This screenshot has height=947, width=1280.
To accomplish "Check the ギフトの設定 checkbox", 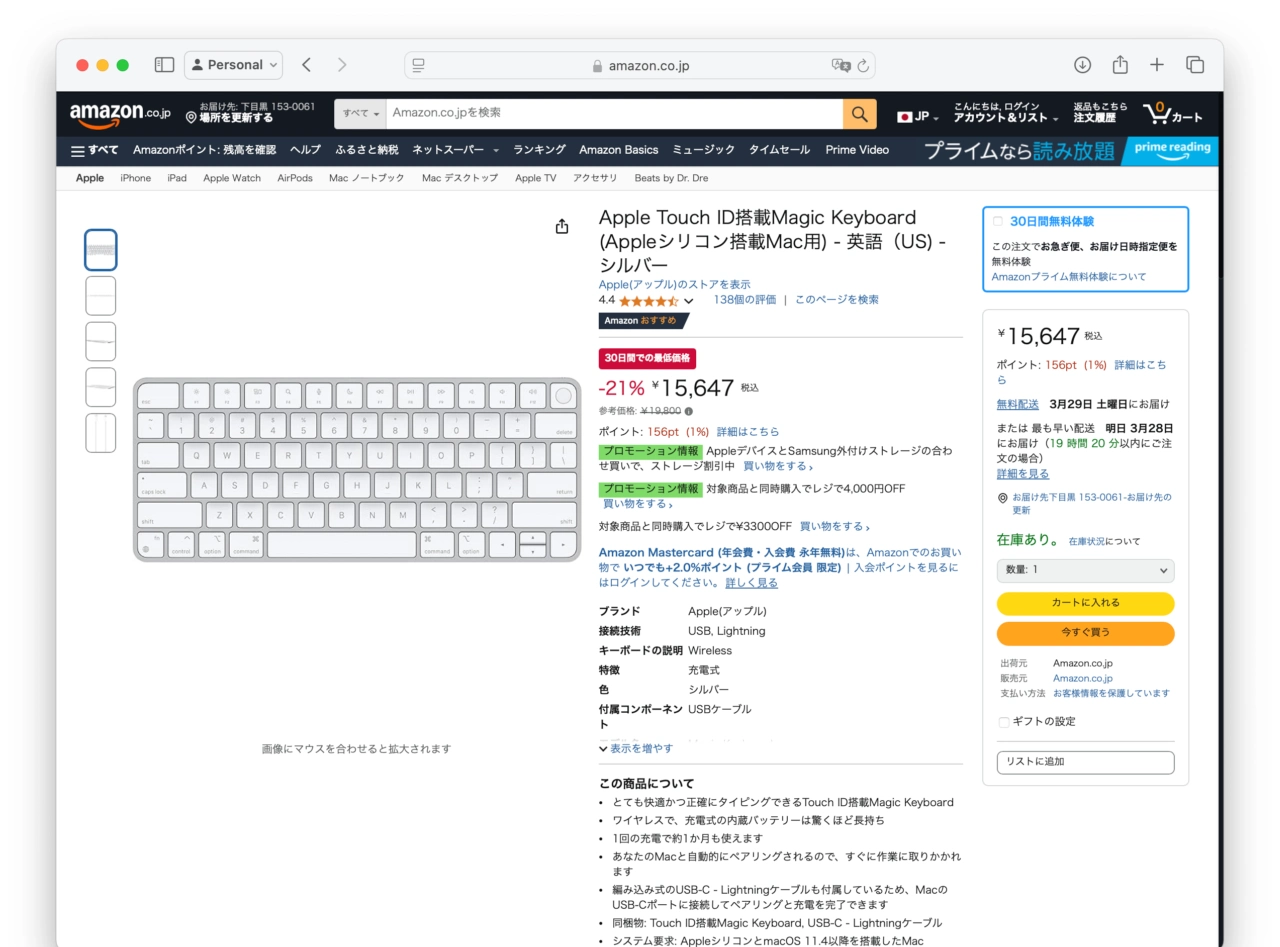I will point(1003,722).
